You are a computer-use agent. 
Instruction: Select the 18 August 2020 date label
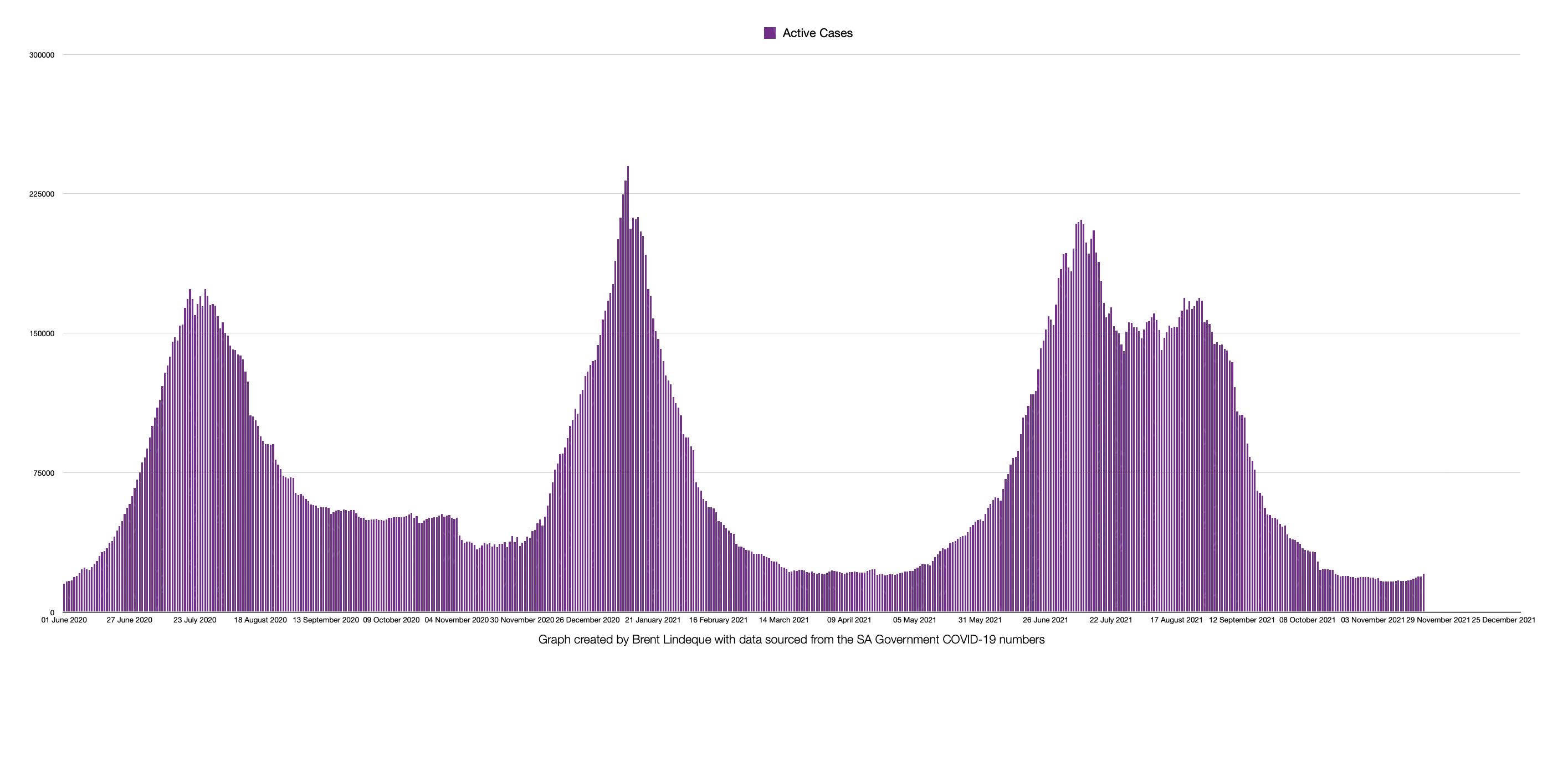point(260,620)
